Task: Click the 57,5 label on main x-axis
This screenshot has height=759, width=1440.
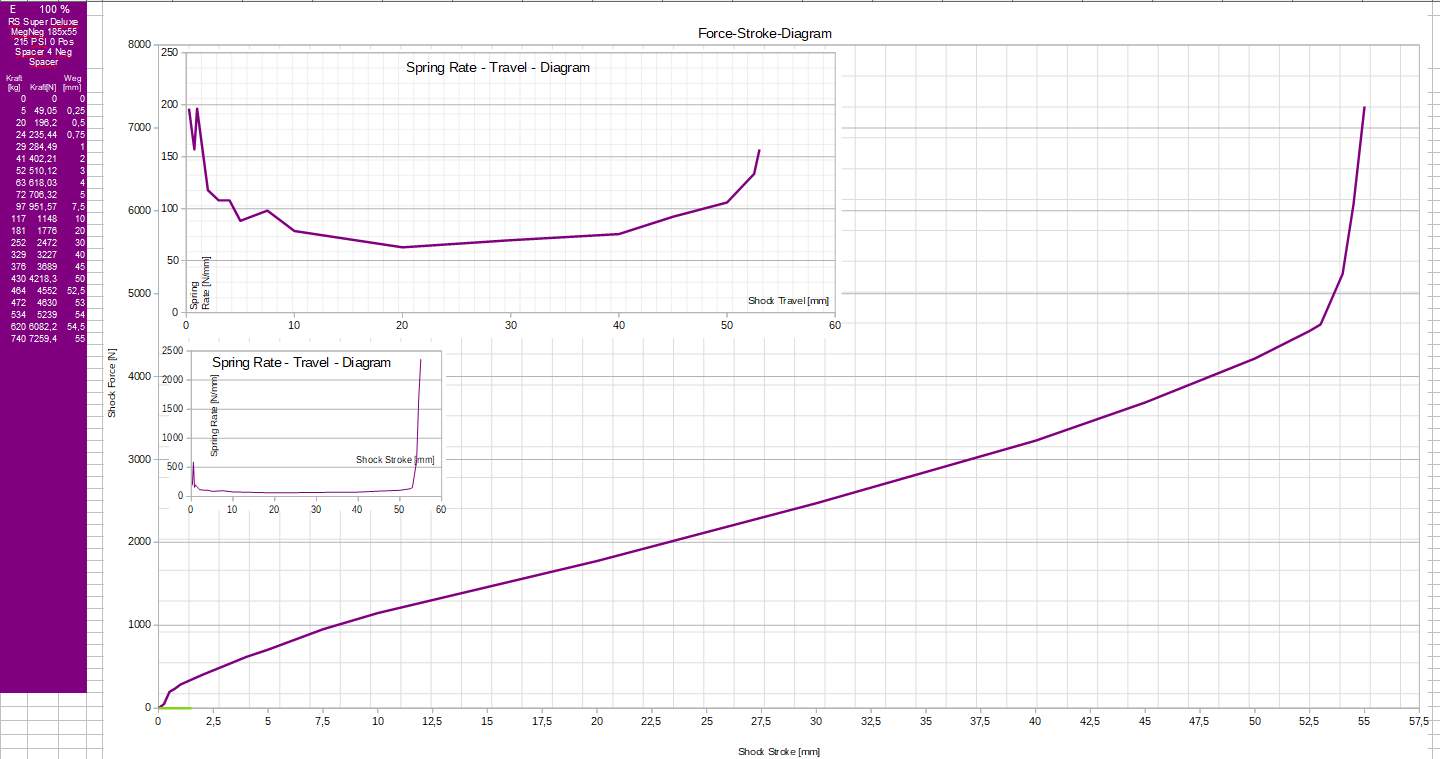Action: point(1419,721)
